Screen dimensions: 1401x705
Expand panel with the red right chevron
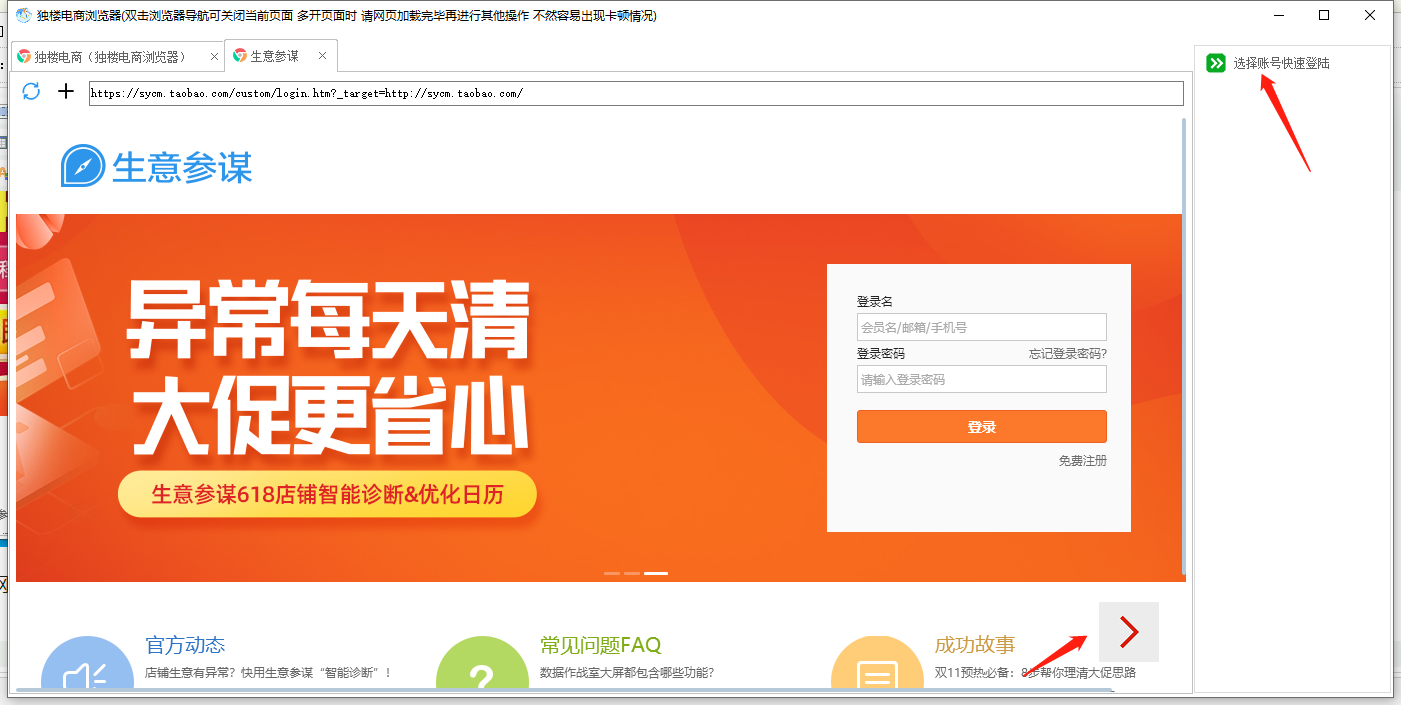pyautogui.click(x=1128, y=631)
